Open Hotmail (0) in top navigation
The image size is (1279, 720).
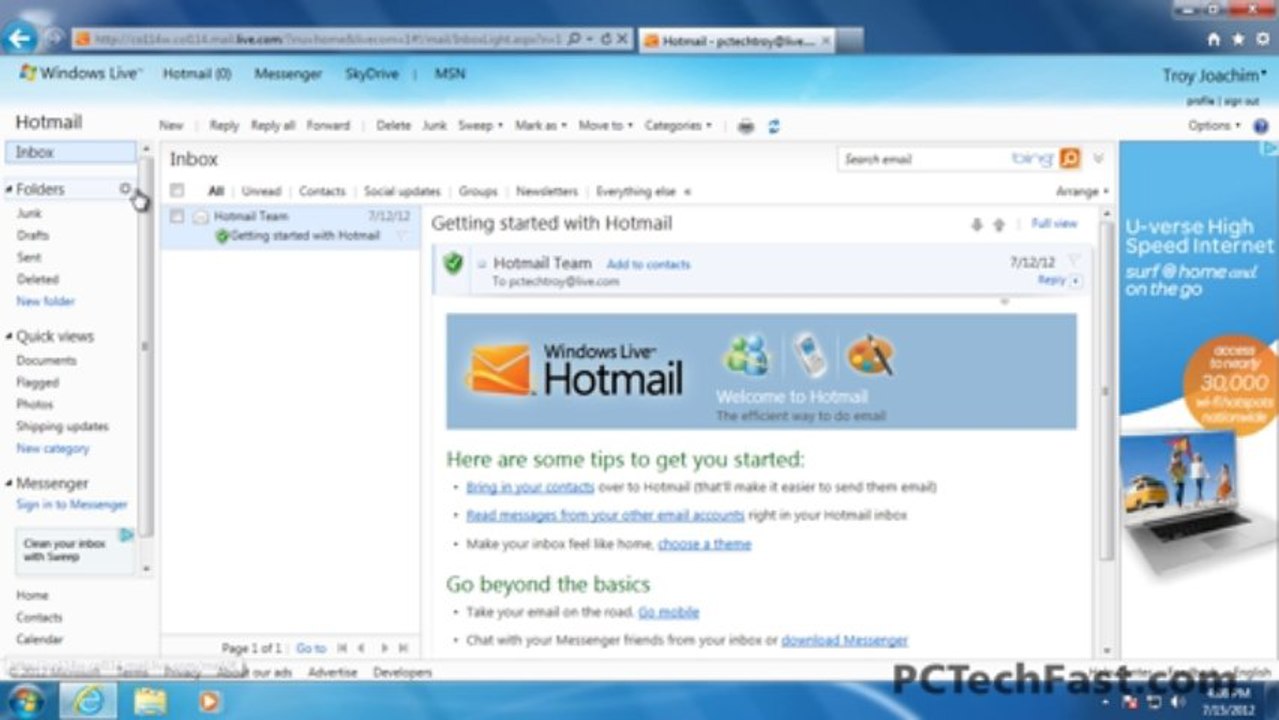pos(197,74)
